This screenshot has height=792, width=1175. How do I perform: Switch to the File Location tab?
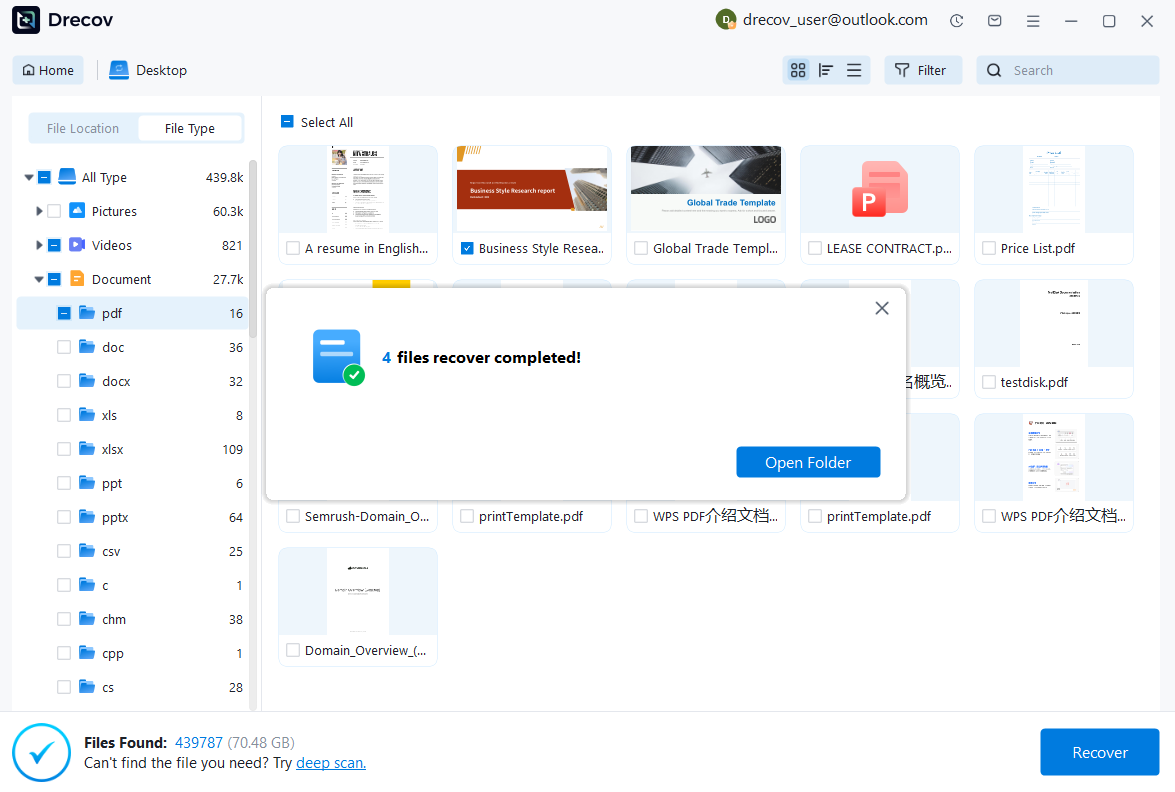[83, 128]
